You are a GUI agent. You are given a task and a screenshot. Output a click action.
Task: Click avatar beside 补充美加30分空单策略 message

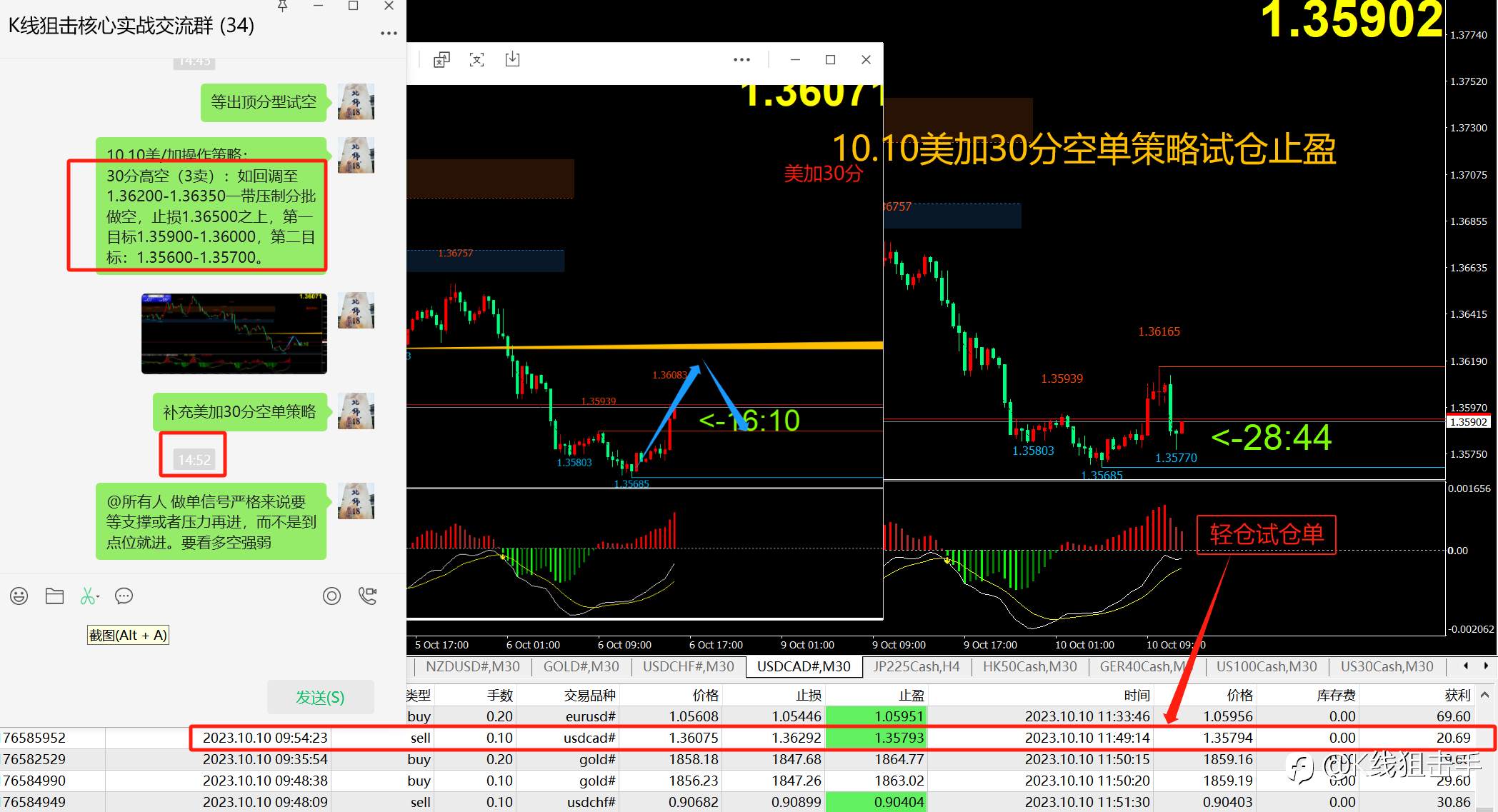click(356, 411)
